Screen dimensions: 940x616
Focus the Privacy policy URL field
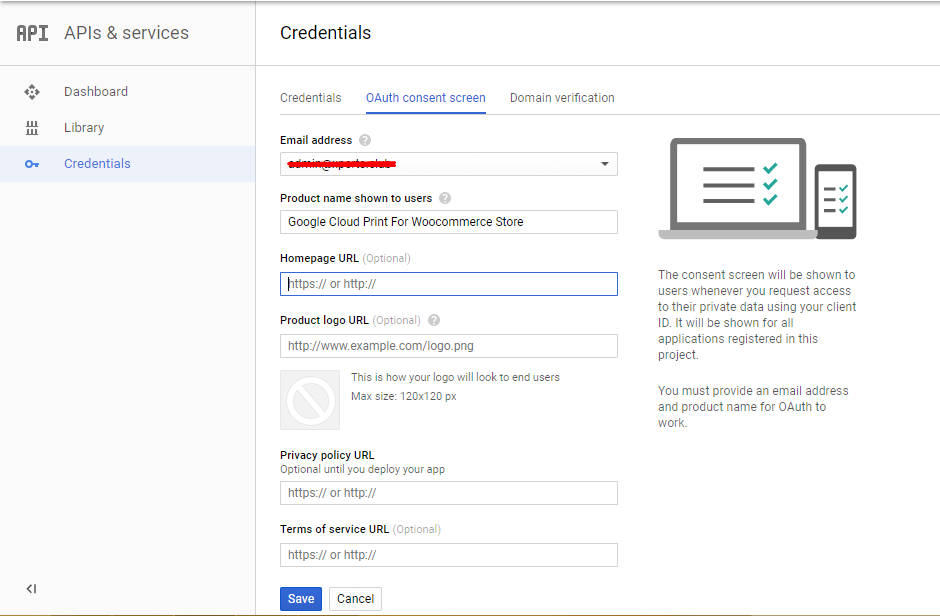(448, 493)
